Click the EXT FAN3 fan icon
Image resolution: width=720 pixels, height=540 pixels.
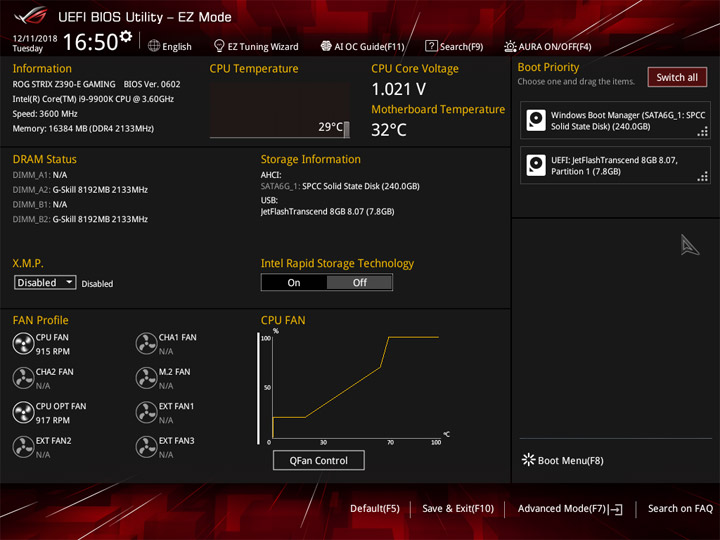pos(146,447)
